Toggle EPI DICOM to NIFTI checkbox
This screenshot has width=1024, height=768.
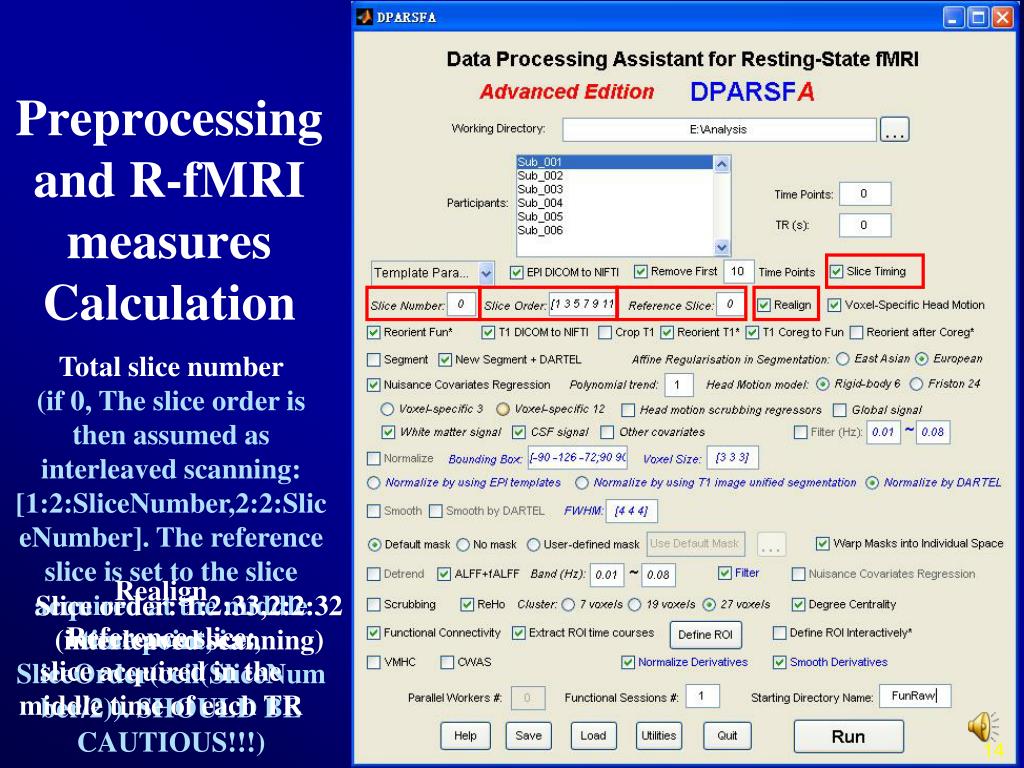click(x=517, y=272)
